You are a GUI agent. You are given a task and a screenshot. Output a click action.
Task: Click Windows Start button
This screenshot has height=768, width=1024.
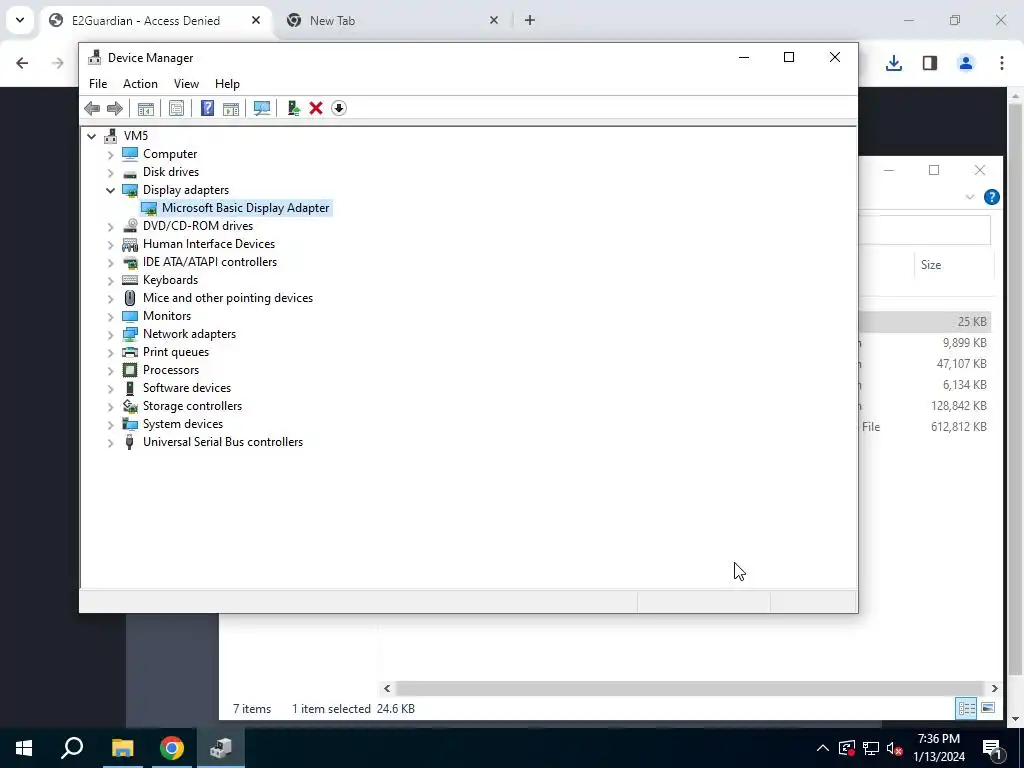24,748
